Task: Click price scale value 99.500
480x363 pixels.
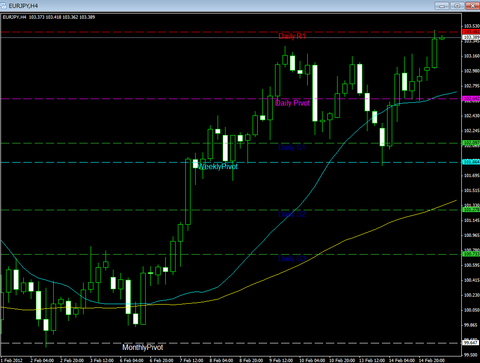Action: click(x=472, y=355)
